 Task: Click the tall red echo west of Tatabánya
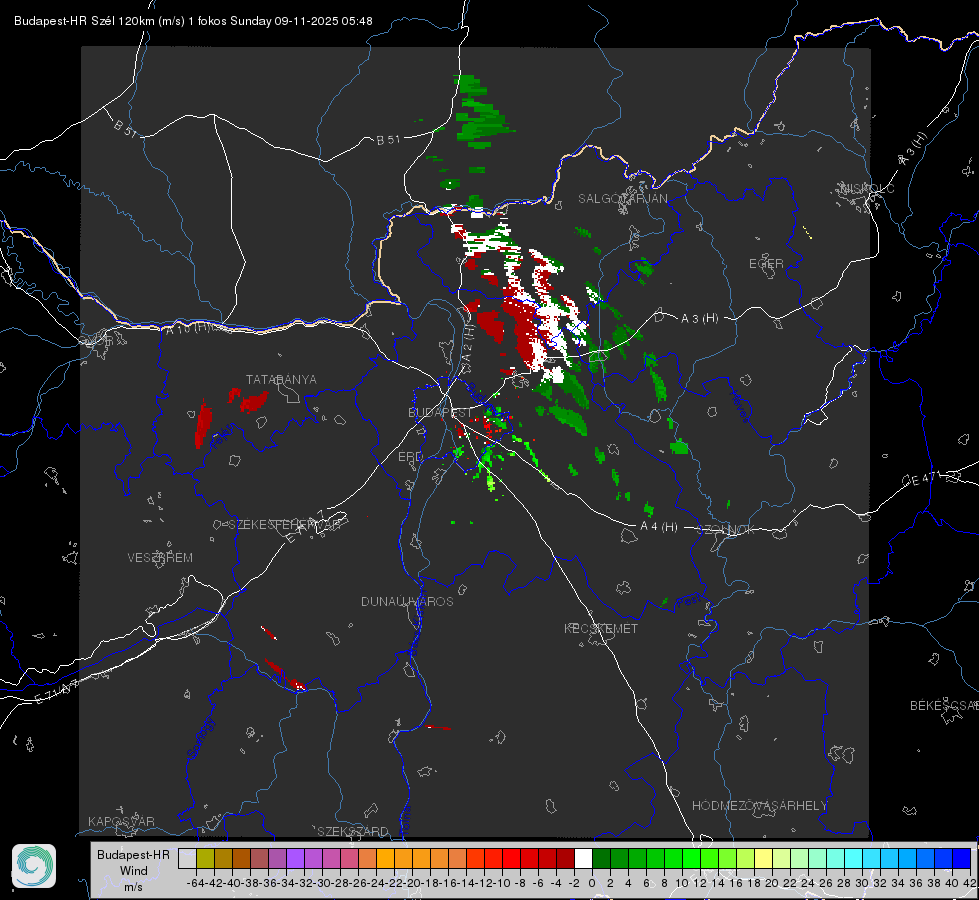(203, 425)
